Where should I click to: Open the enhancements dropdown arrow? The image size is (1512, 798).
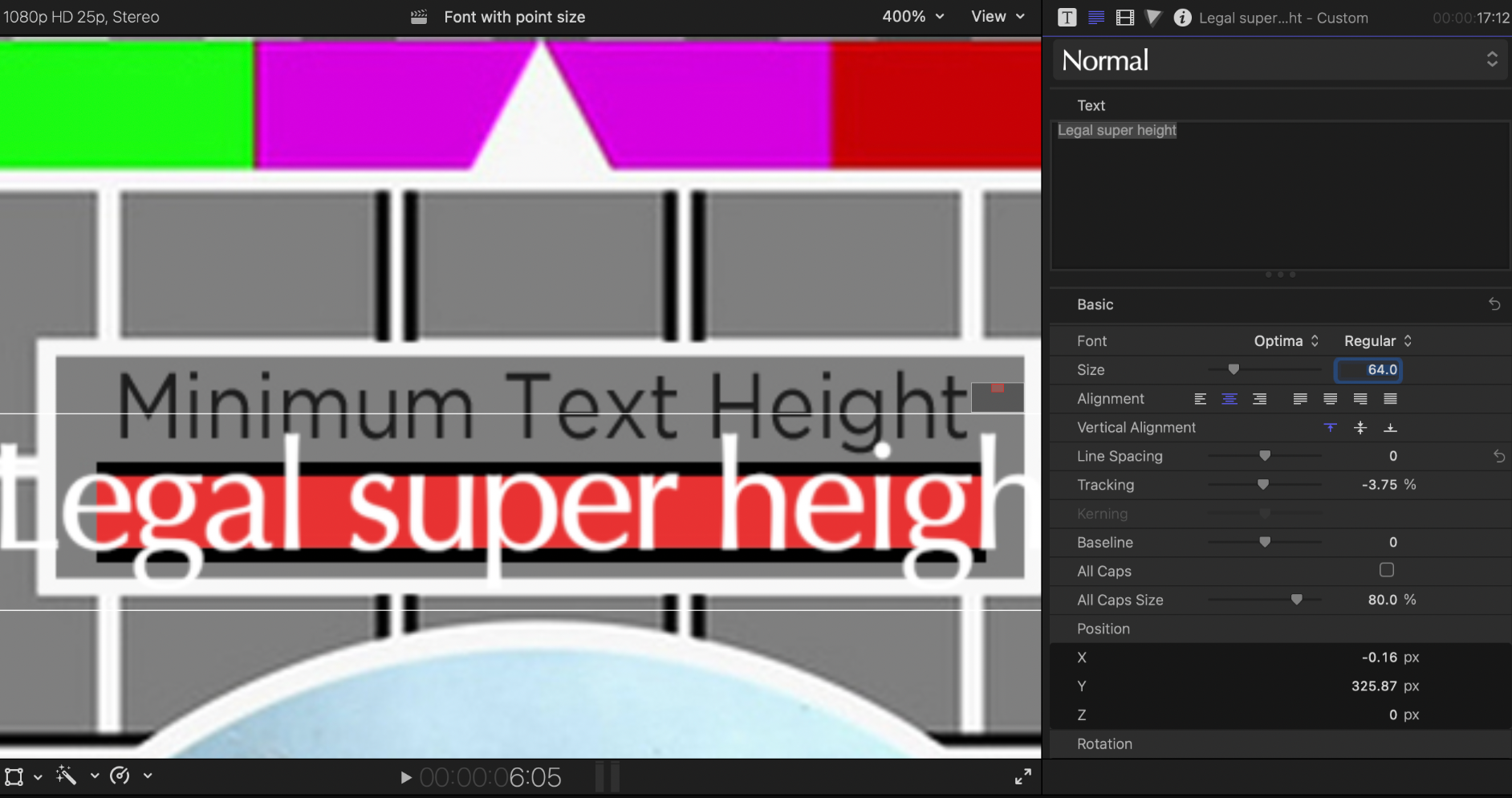(x=95, y=776)
